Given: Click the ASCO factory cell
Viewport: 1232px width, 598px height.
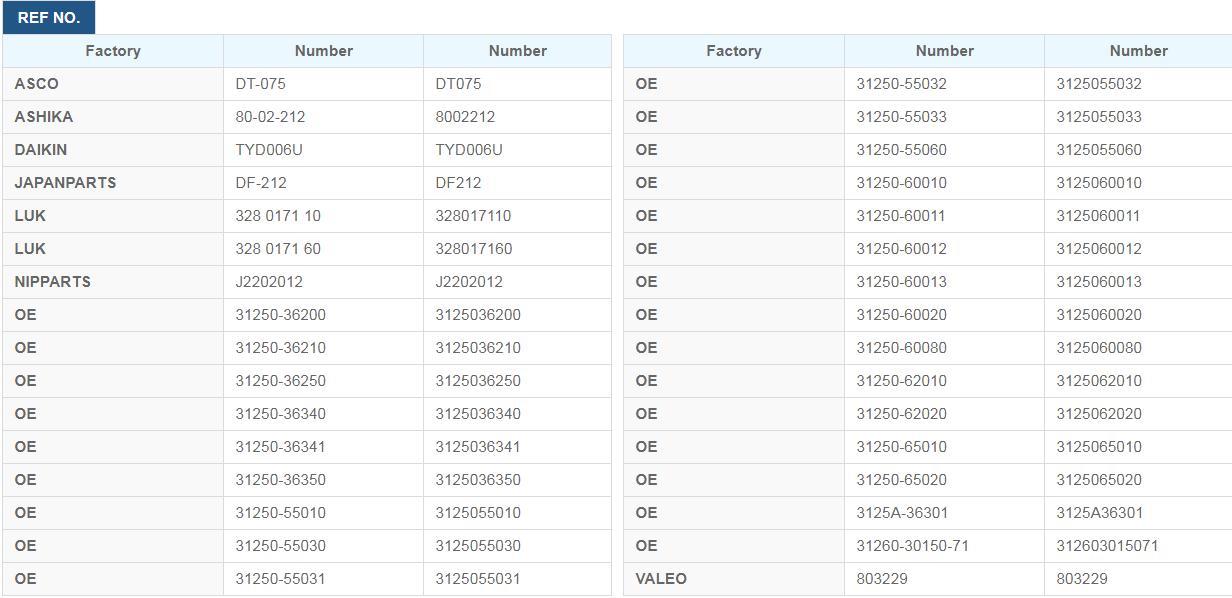Looking at the screenshot, I should click(x=113, y=84).
